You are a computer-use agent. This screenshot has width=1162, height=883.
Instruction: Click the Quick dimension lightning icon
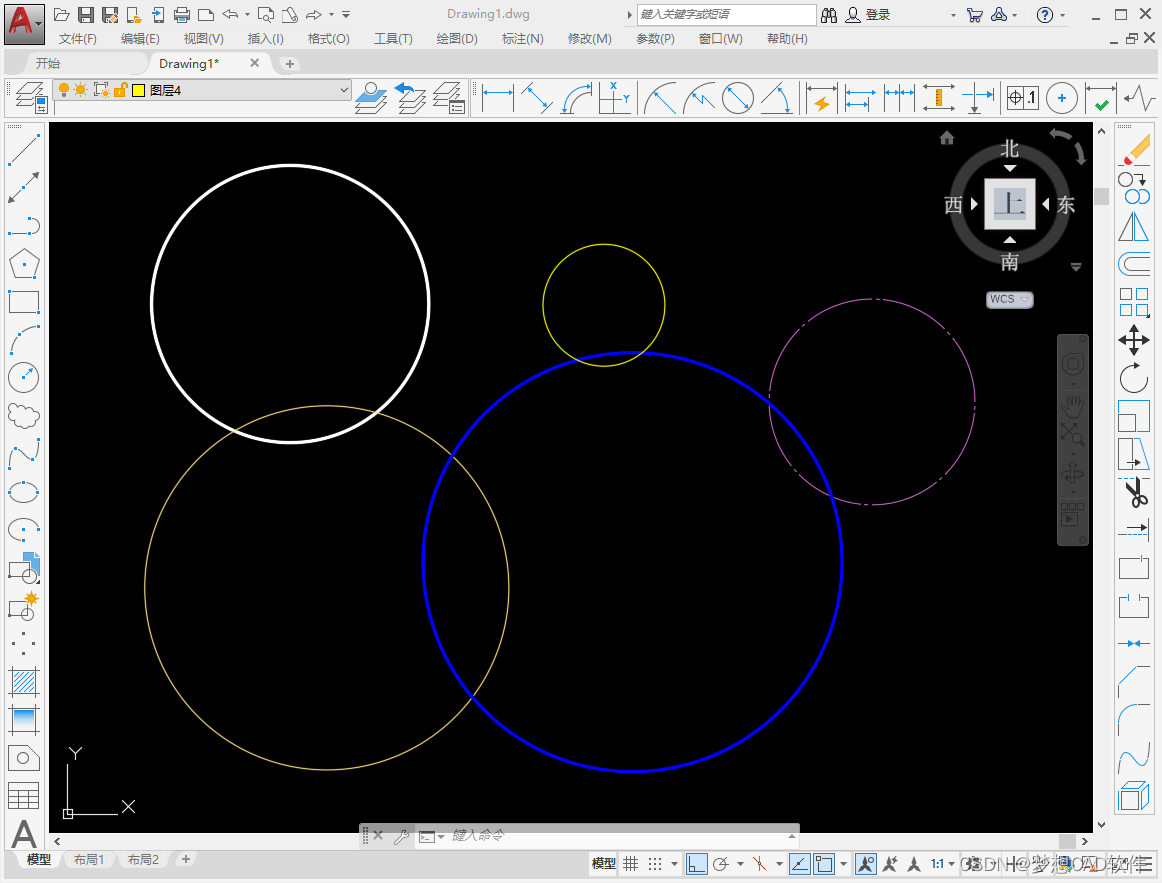click(821, 98)
